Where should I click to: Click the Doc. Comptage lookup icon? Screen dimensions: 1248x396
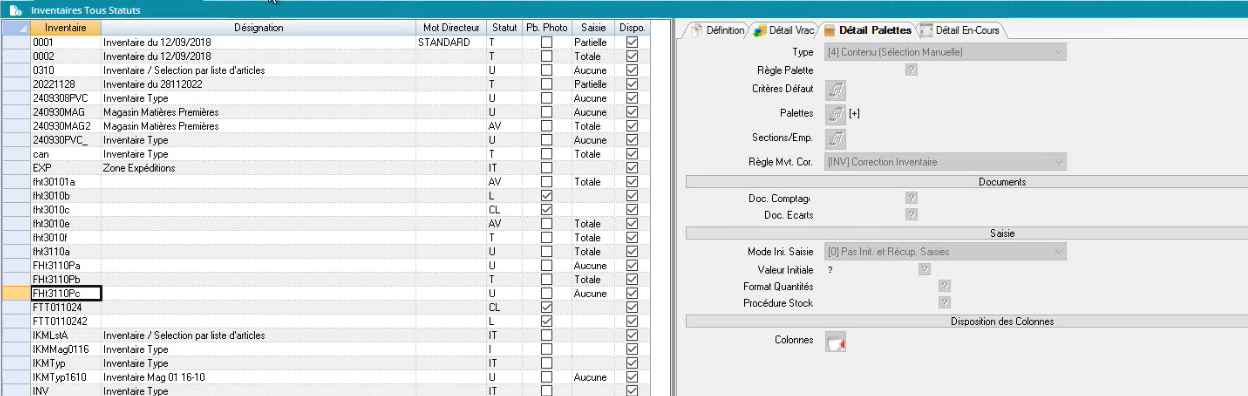(x=911, y=199)
